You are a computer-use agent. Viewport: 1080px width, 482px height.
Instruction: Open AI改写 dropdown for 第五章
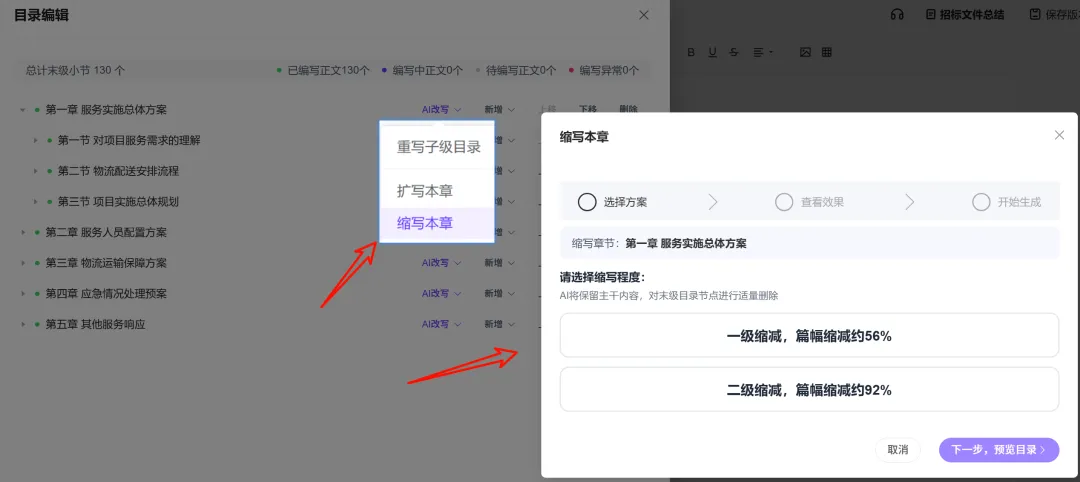point(442,324)
